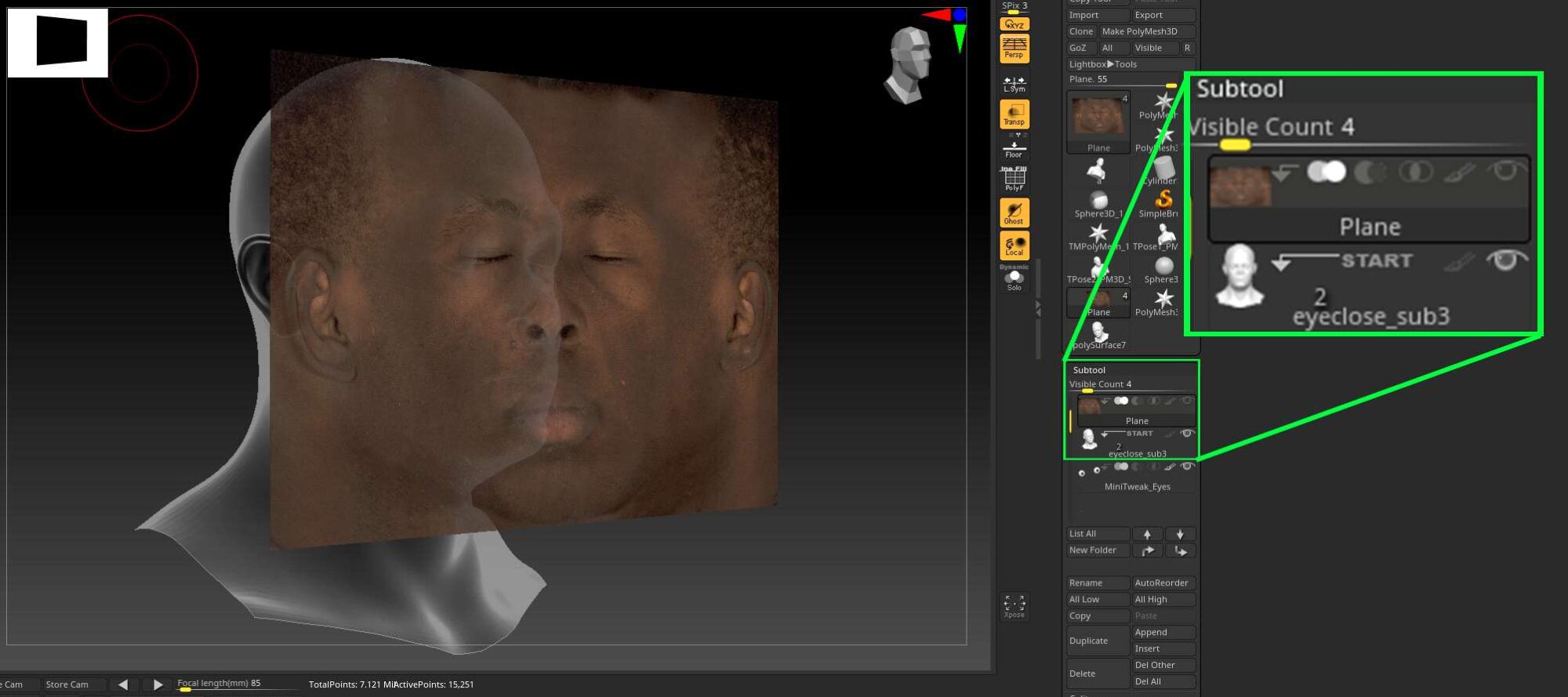Click the Local transformations icon

[x=1014, y=246]
